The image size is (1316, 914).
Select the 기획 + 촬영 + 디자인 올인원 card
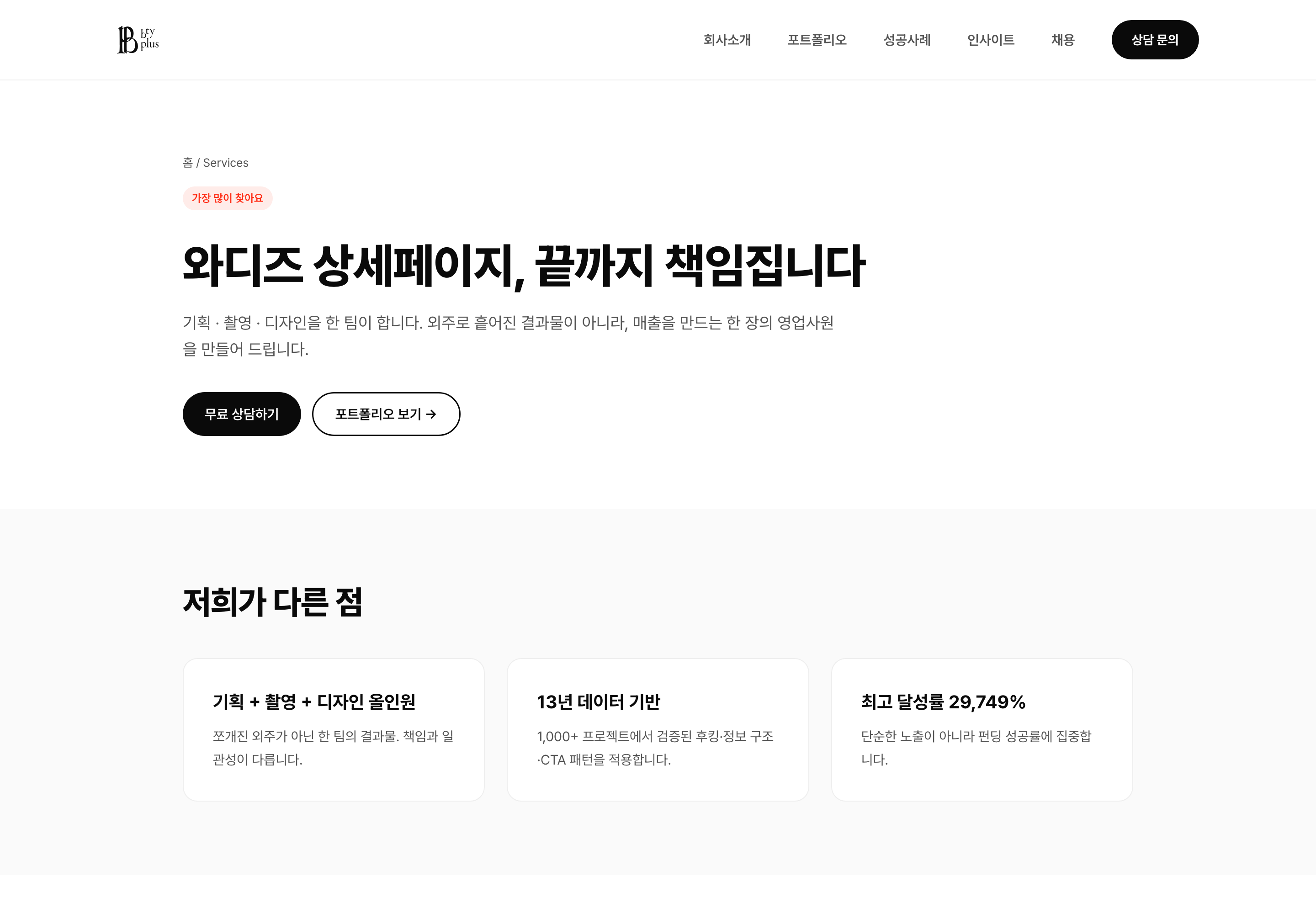click(333, 729)
